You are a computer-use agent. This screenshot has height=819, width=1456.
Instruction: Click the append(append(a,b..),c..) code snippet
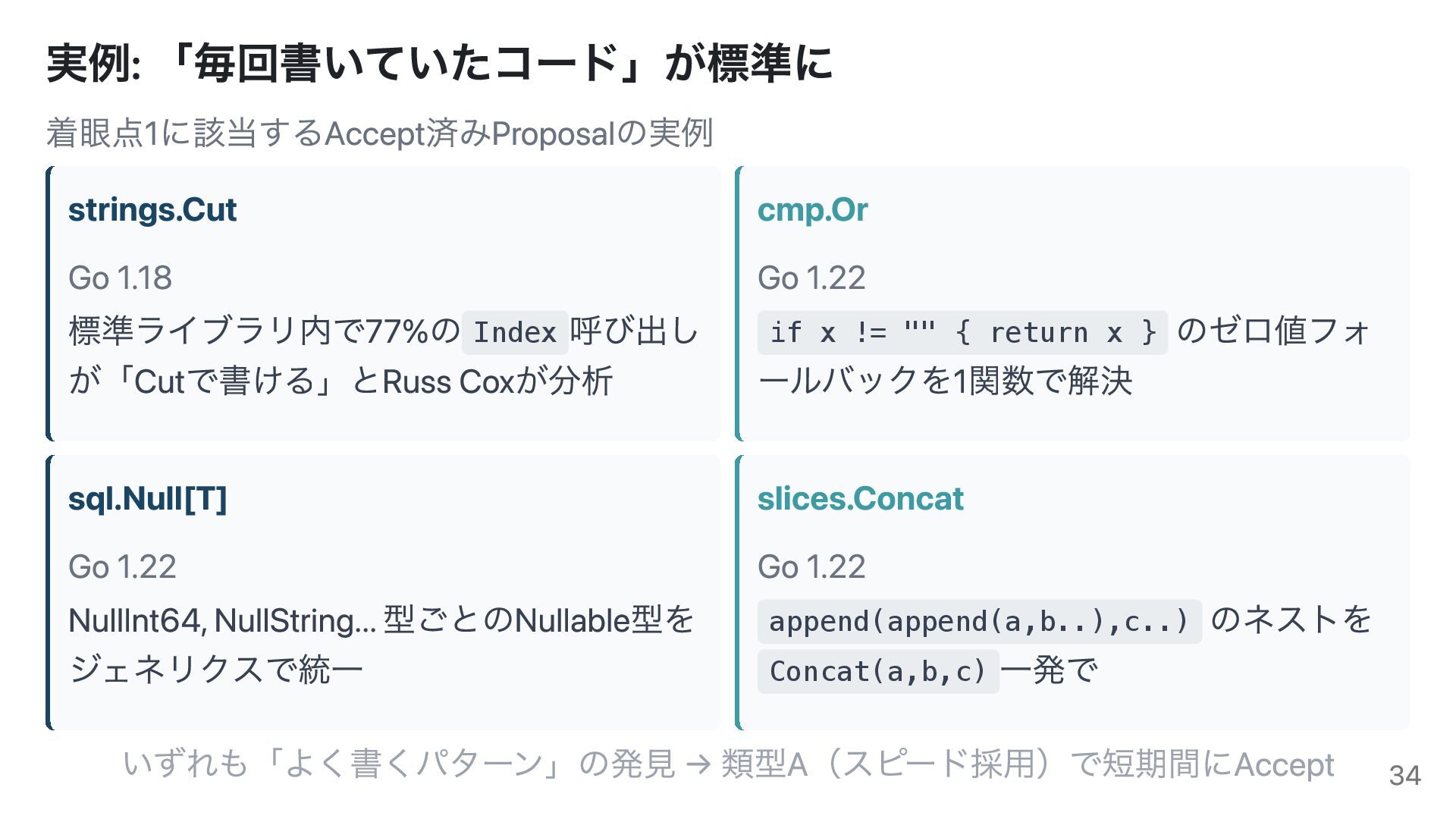(x=978, y=622)
